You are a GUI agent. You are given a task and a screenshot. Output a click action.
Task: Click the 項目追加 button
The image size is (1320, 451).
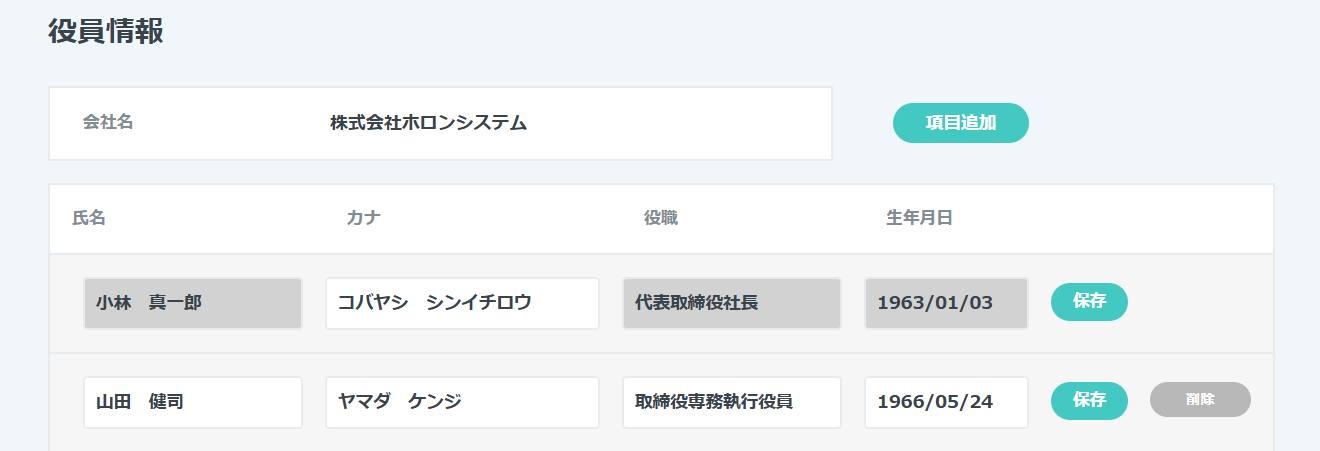pyautogui.click(x=960, y=123)
